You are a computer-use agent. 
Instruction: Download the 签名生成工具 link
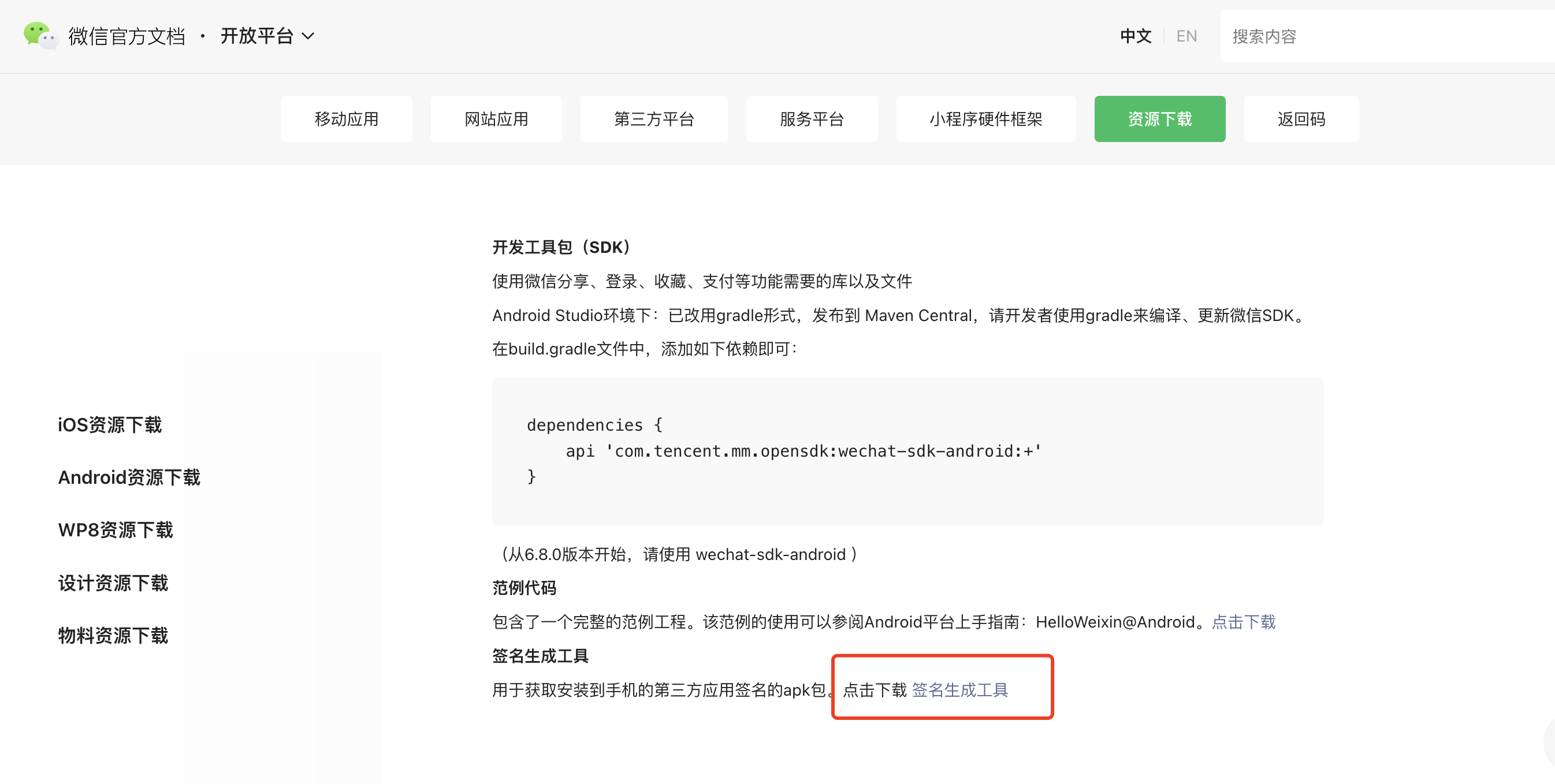[960, 690]
